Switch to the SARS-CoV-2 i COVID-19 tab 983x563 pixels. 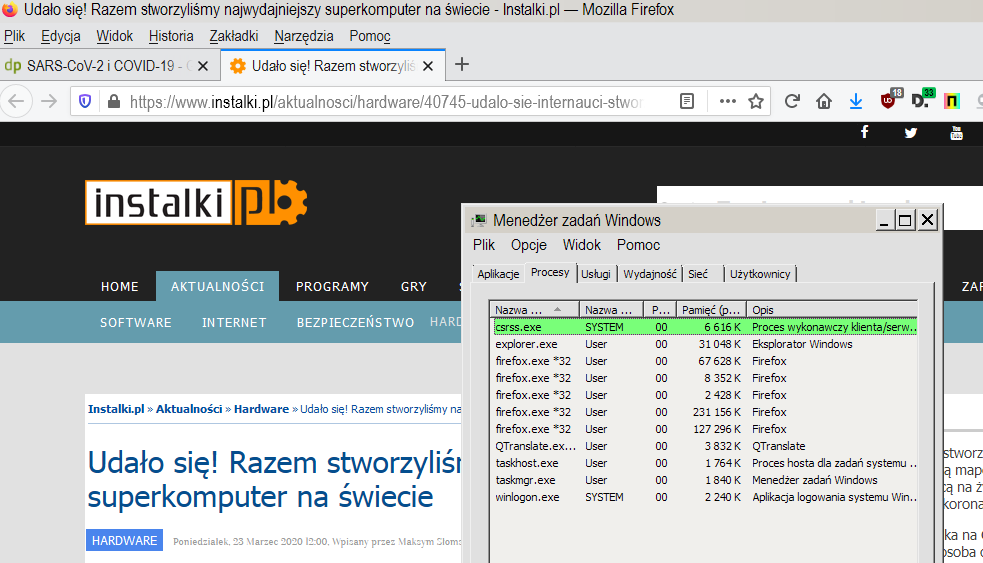pyautogui.click(x=110, y=66)
